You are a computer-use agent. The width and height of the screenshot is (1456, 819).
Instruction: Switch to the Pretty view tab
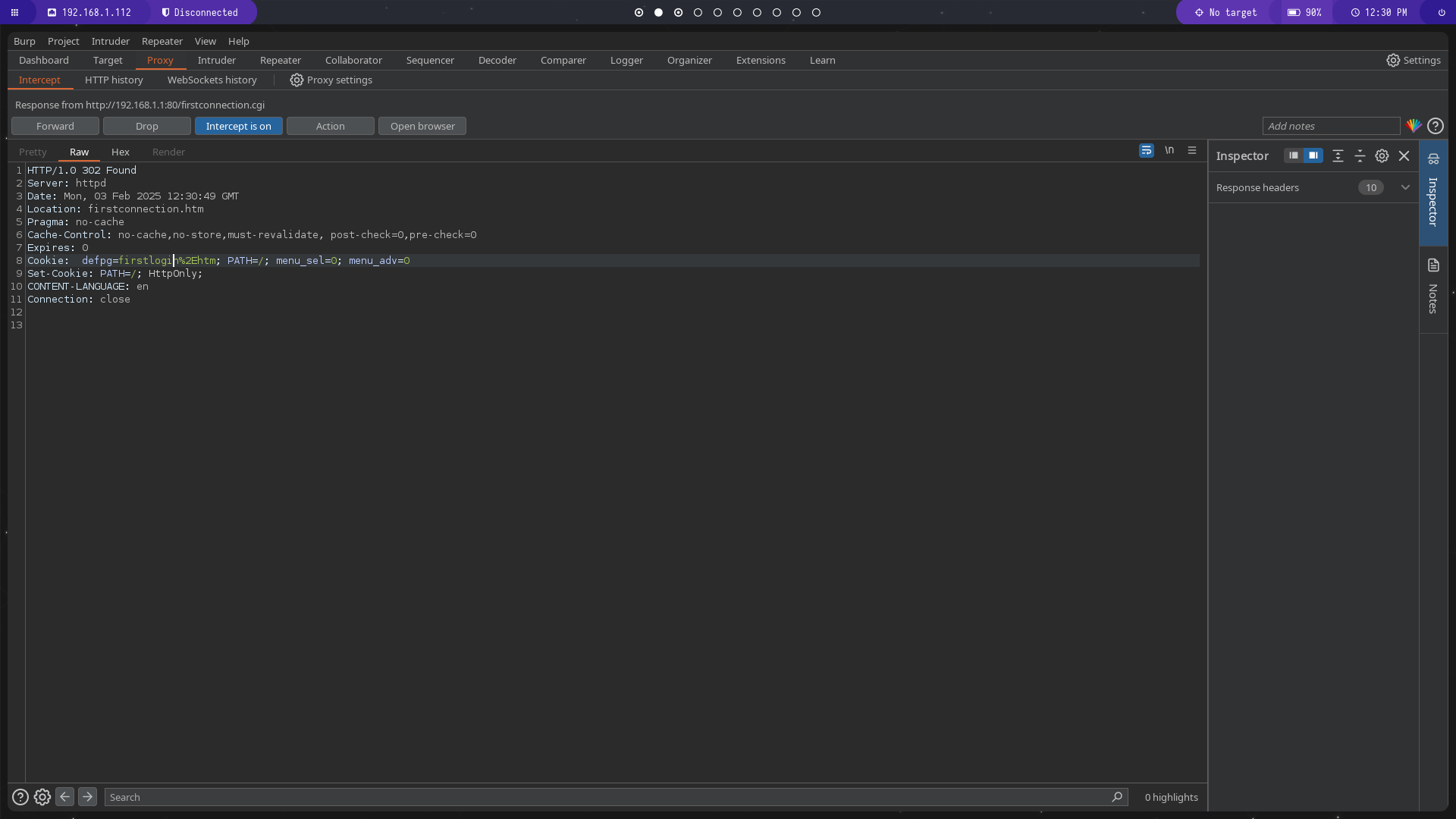33,152
